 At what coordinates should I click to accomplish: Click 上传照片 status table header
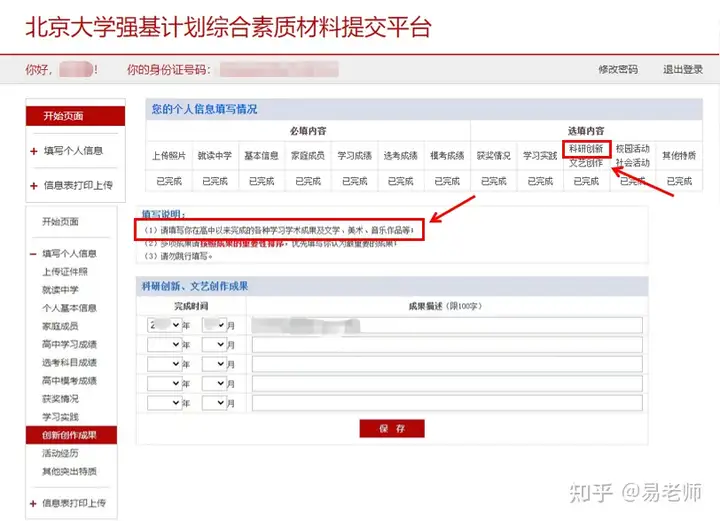tap(169, 156)
